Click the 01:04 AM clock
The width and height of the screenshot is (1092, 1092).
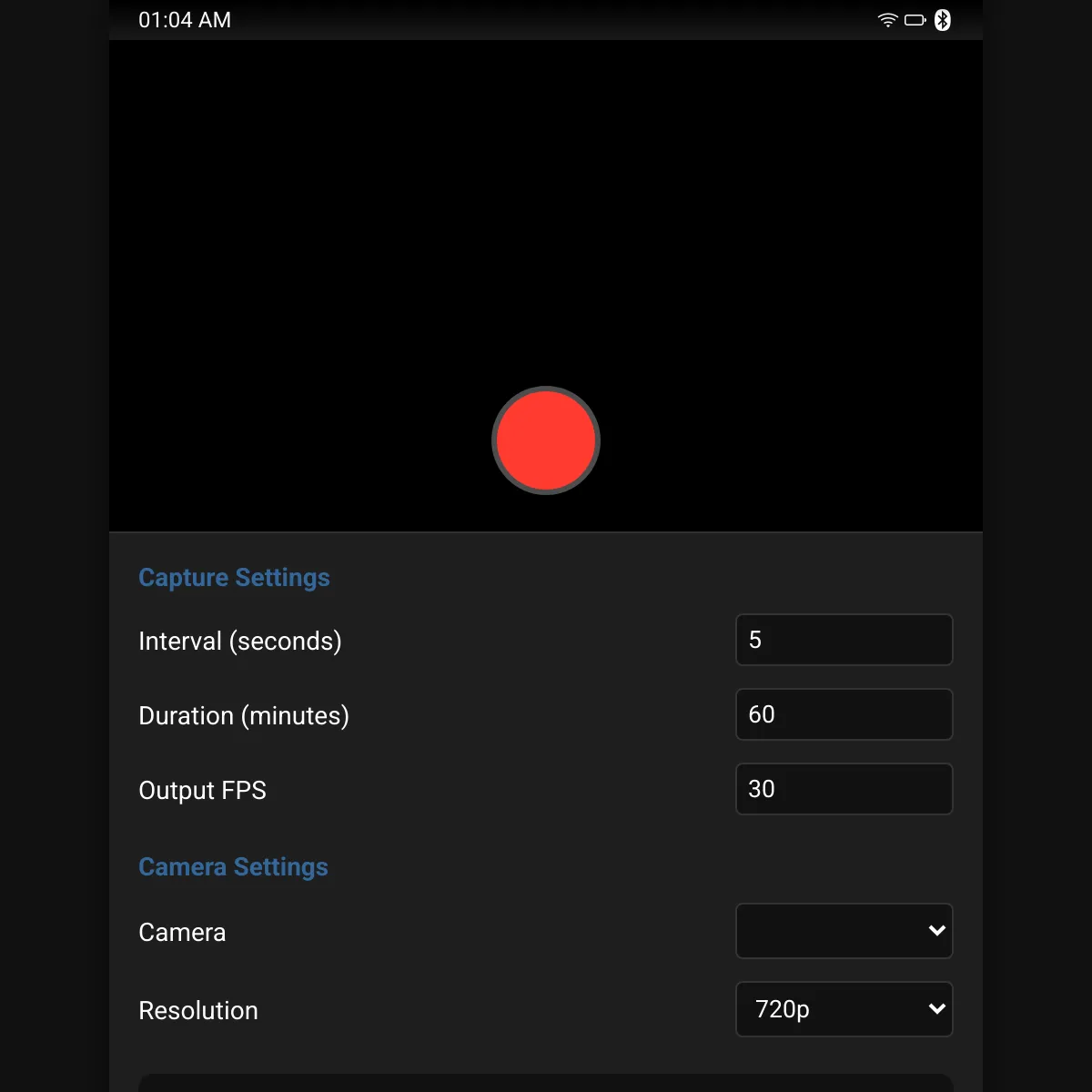185,20
